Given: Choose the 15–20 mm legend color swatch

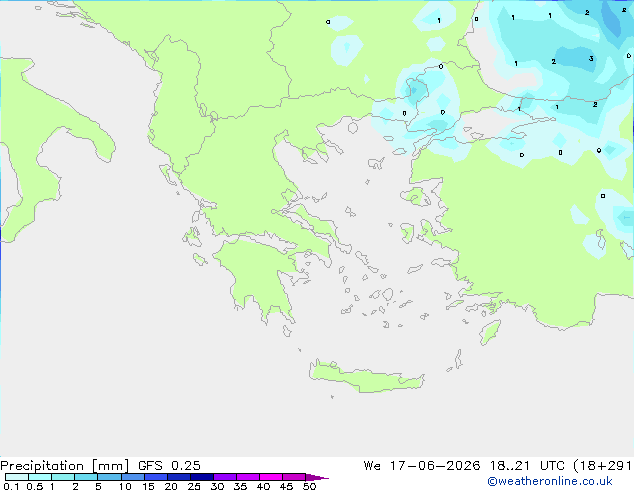Looking at the screenshot, I should [x=156, y=477].
